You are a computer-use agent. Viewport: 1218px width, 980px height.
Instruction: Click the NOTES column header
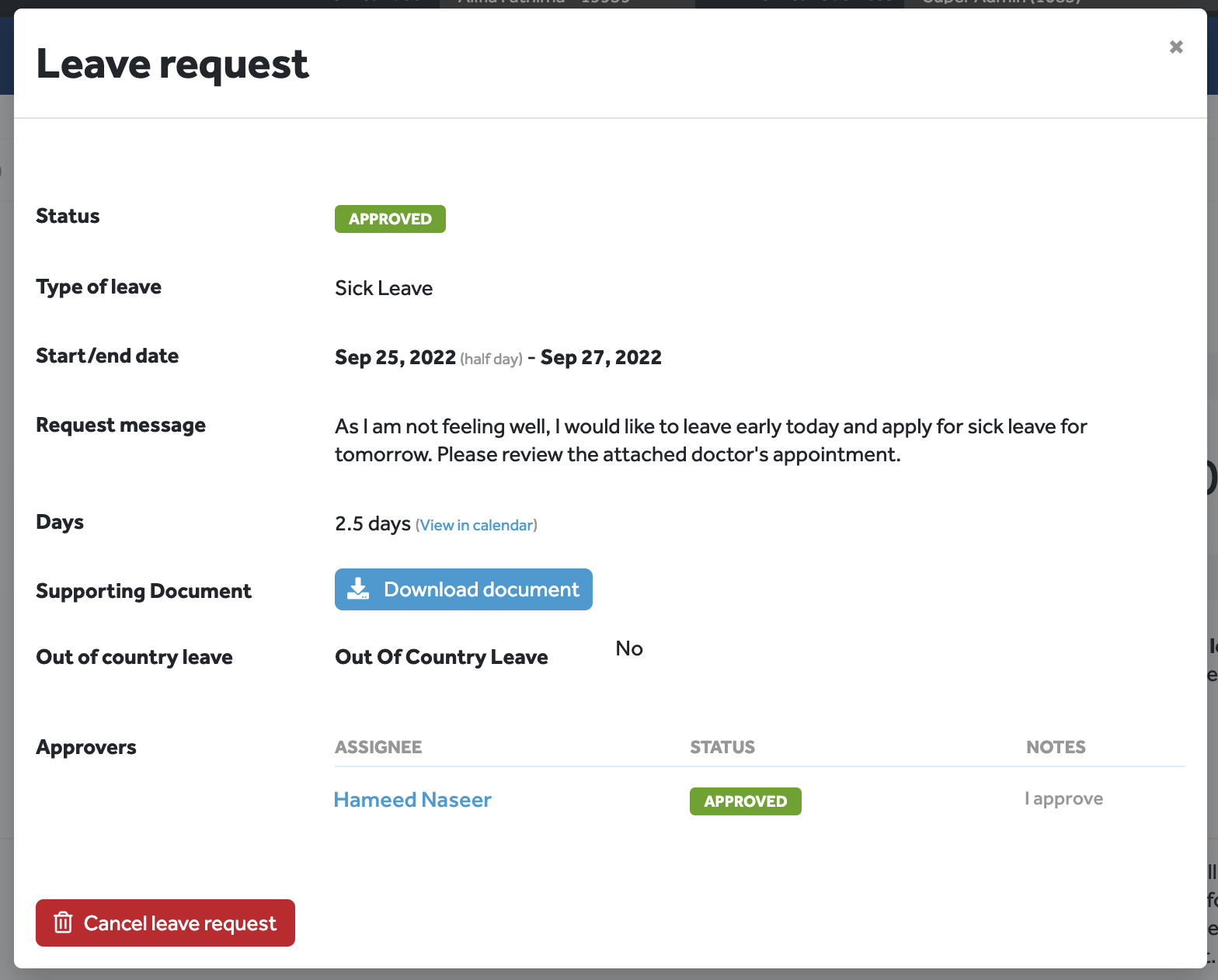pos(1056,747)
